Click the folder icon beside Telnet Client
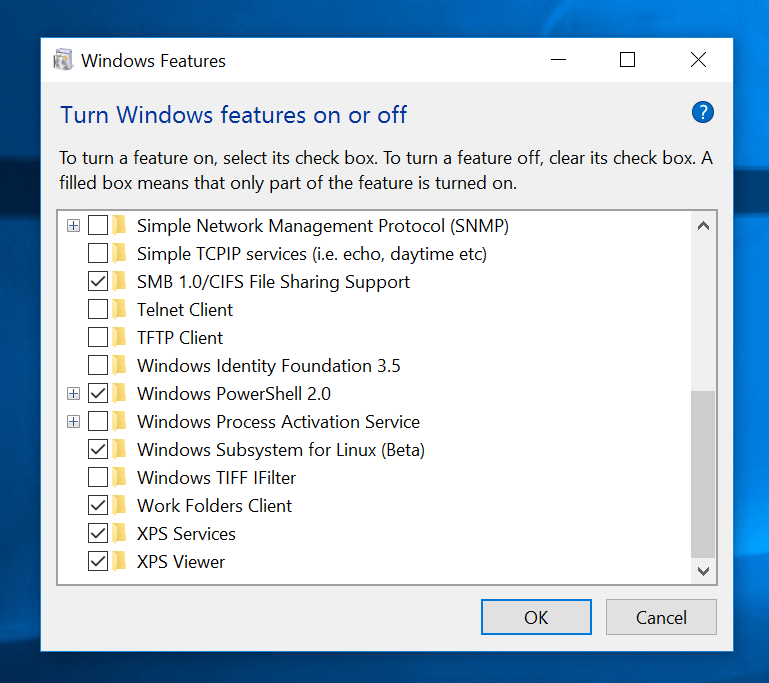This screenshot has height=683, width=769. pos(120,310)
